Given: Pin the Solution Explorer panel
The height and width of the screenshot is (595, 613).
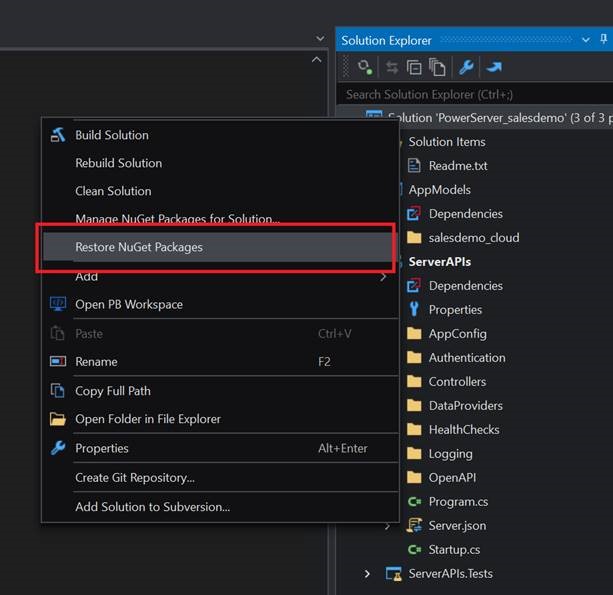Looking at the screenshot, I should coord(604,39).
